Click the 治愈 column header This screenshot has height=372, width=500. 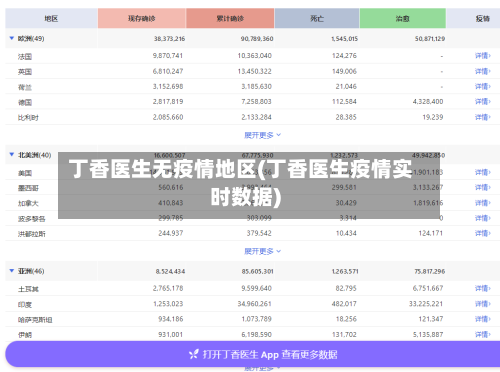click(403, 18)
